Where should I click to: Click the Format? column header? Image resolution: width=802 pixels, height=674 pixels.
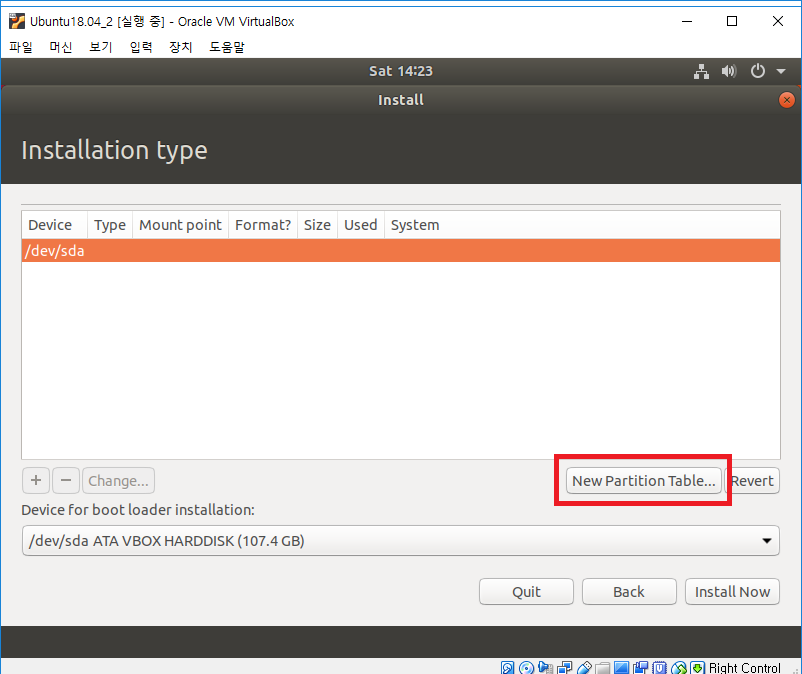pos(263,225)
